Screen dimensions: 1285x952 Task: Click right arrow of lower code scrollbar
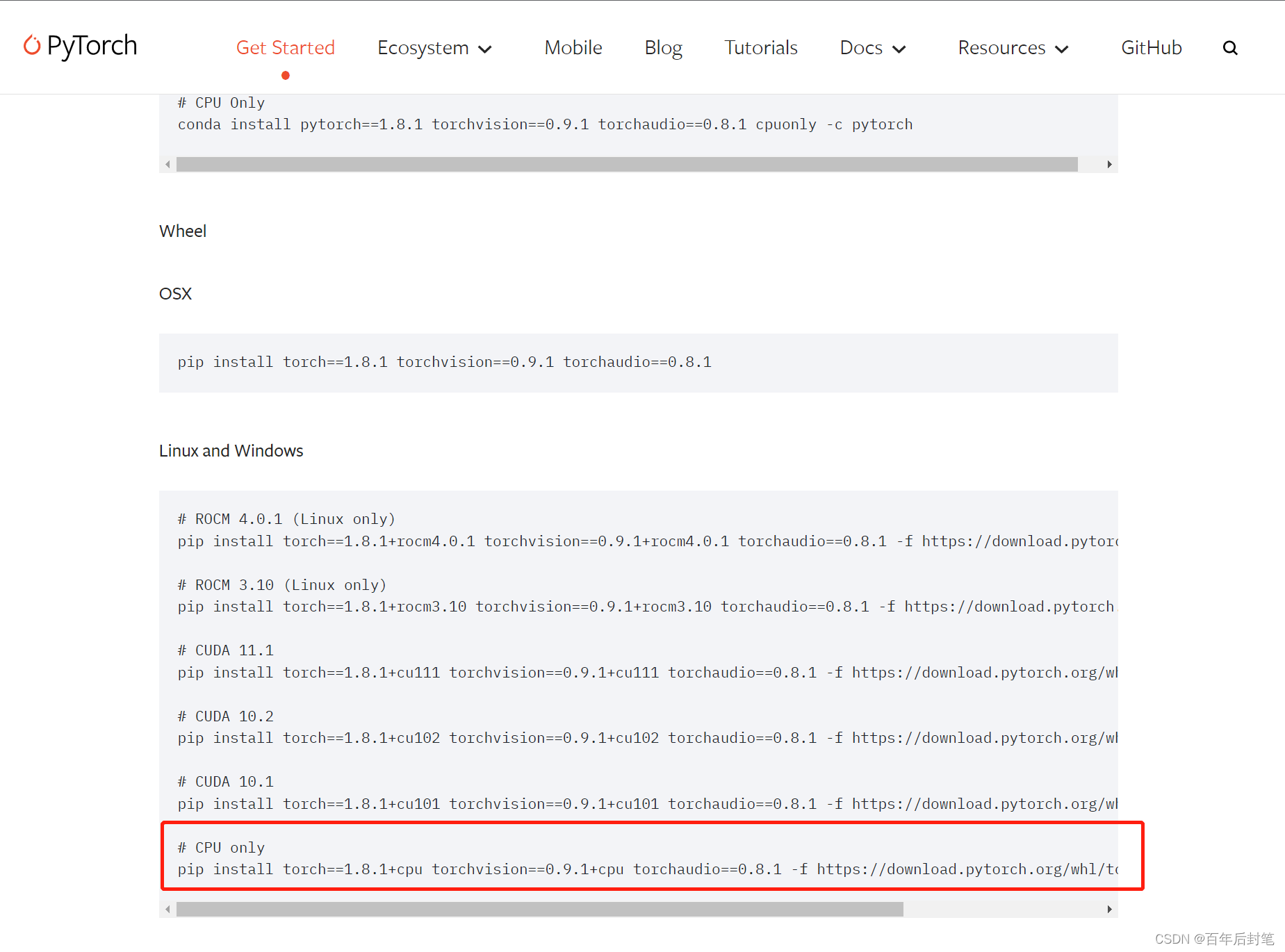1109,909
